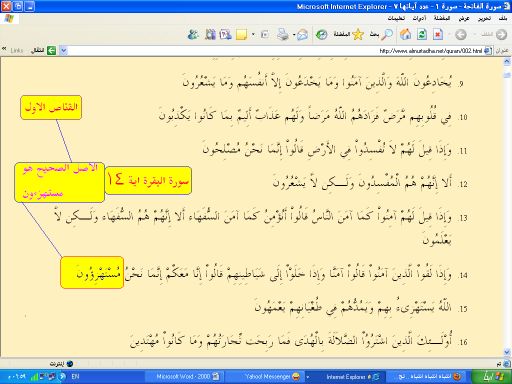Expand hidden tray icons with the round arrow
Image resolution: width=512 pixels, height=384 pixels.
coord(62,377)
